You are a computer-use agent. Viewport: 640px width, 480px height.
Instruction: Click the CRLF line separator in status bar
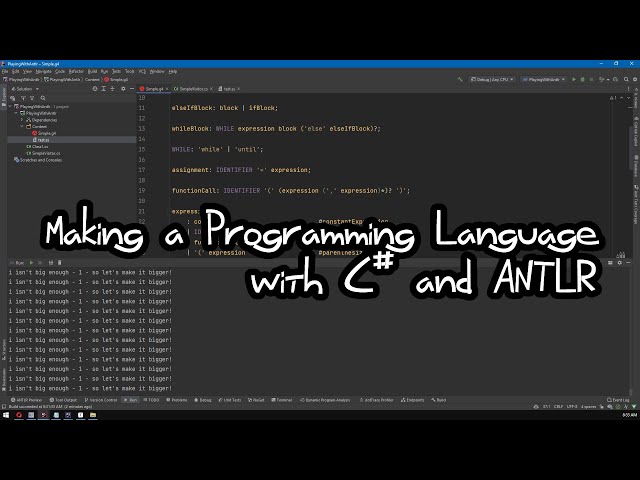[558, 407]
